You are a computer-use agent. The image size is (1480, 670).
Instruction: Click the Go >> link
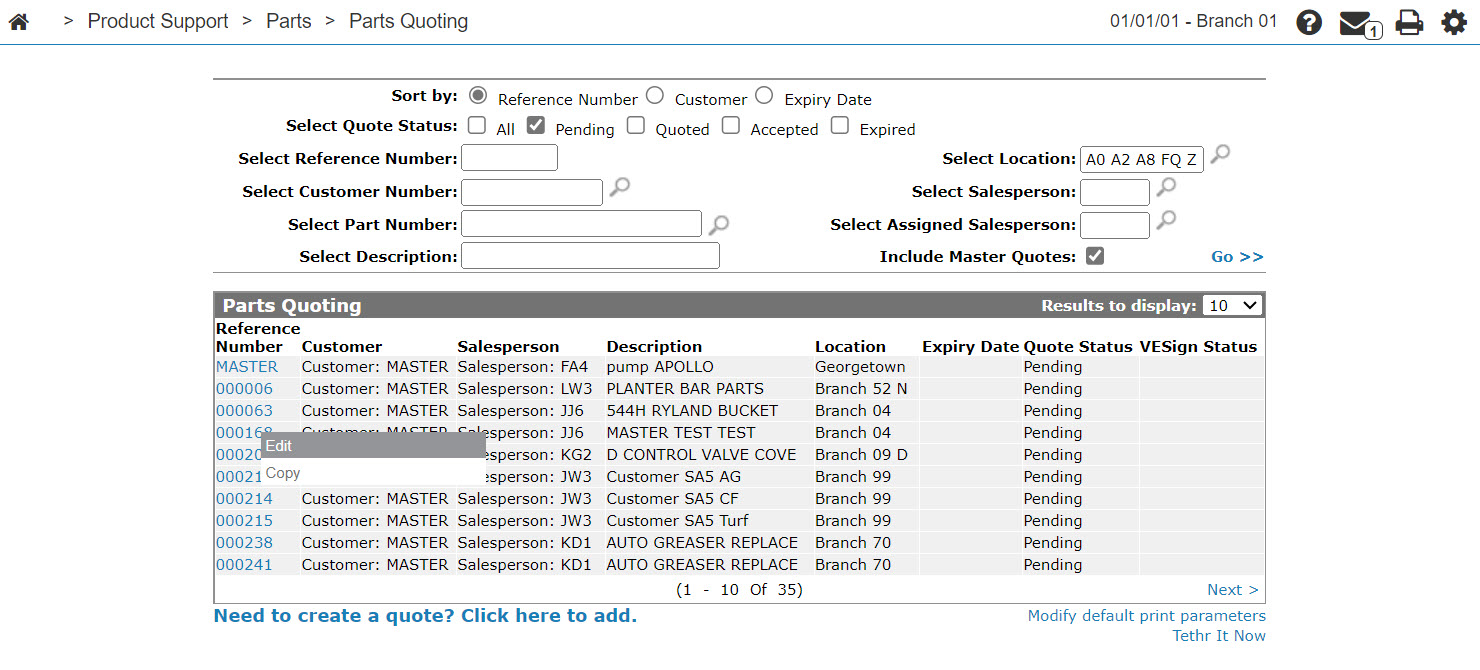[x=1237, y=257]
